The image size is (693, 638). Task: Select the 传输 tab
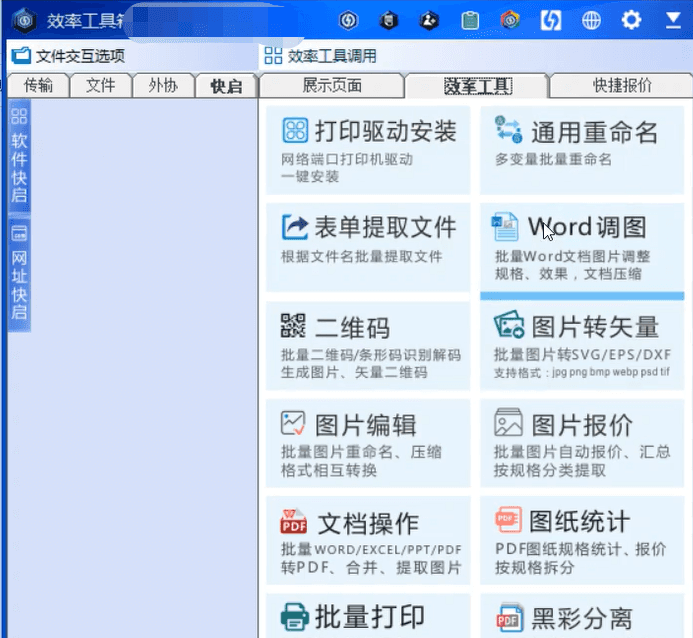[39, 86]
